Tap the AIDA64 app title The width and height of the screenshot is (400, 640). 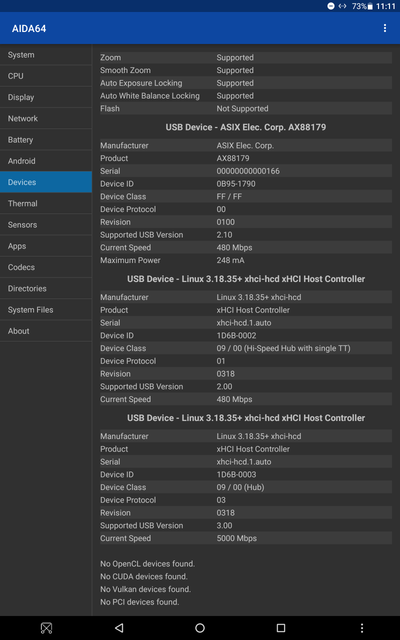[x=29, y=29]
